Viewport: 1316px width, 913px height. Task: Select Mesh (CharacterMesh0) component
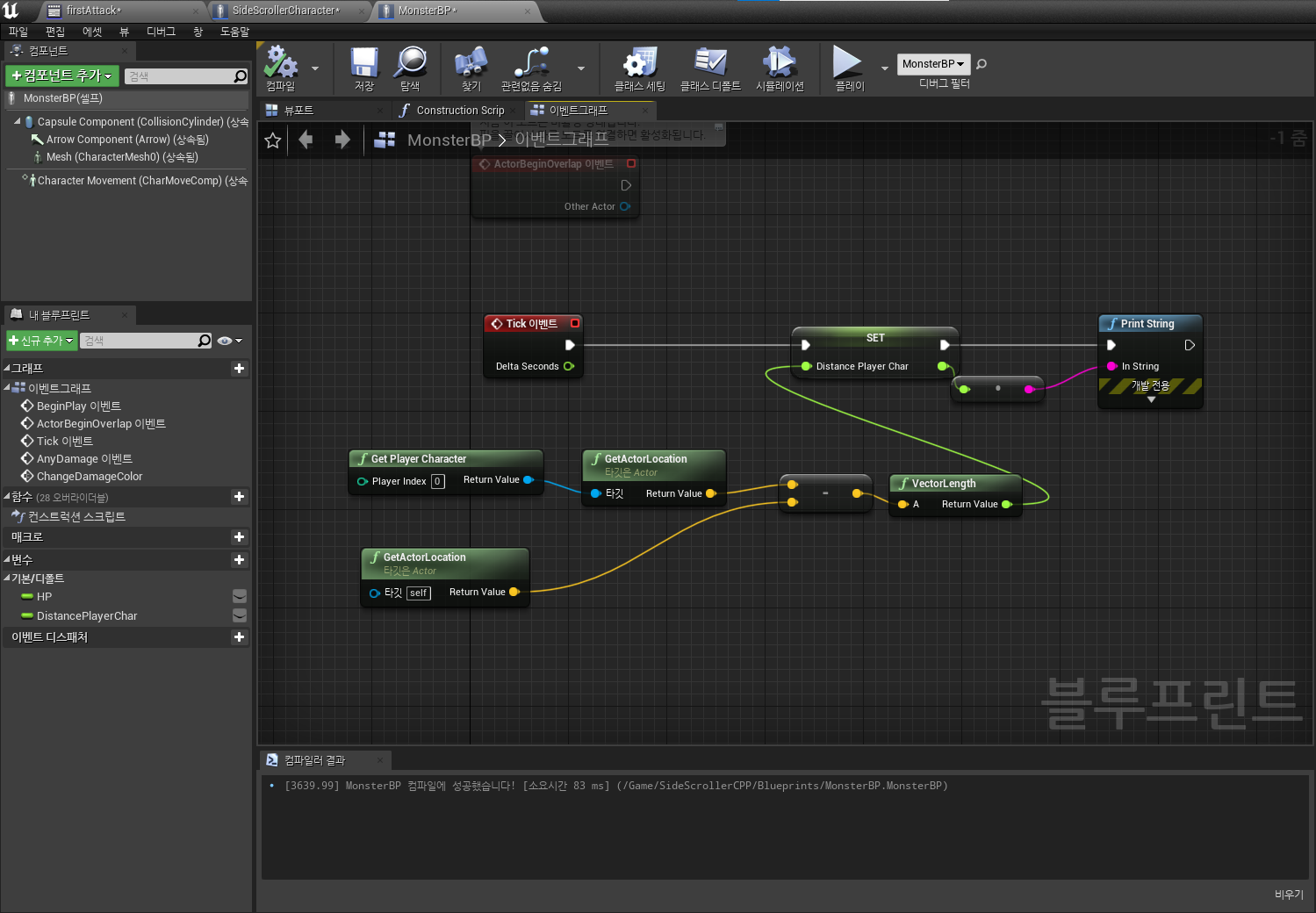tap(115, 157)
